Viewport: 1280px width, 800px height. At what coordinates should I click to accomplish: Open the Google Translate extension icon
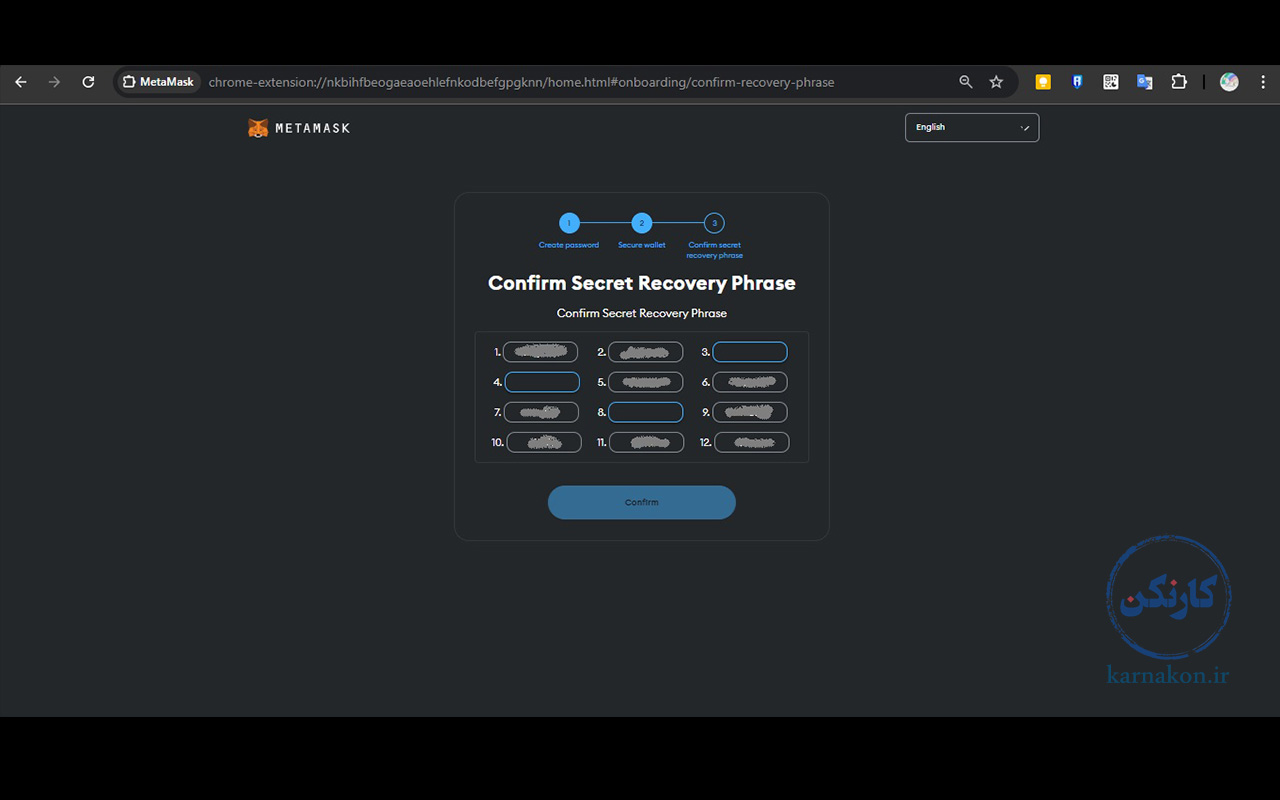1145,82
